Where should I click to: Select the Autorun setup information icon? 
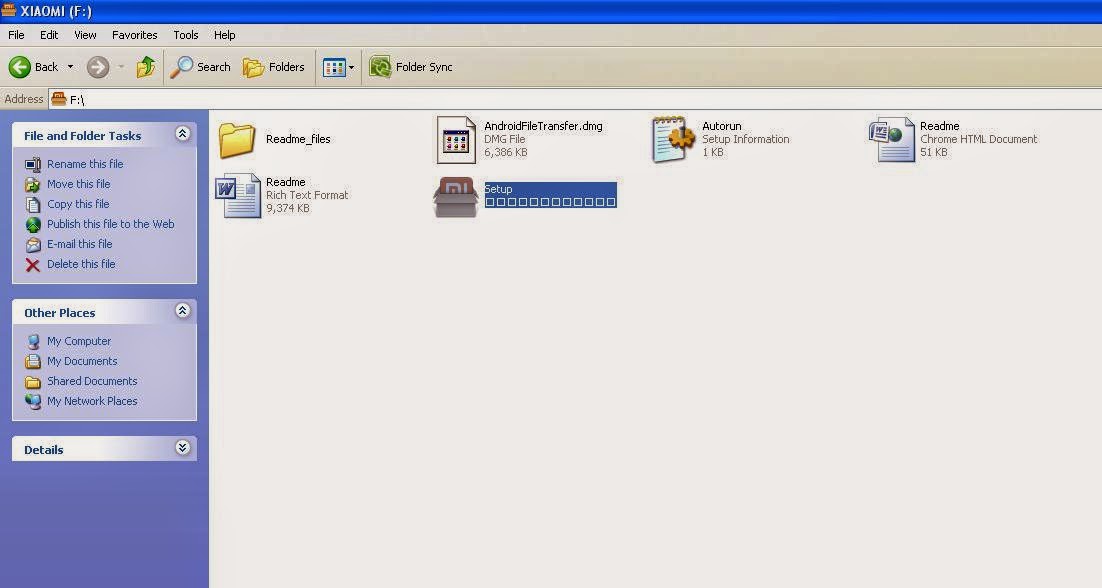673,140
